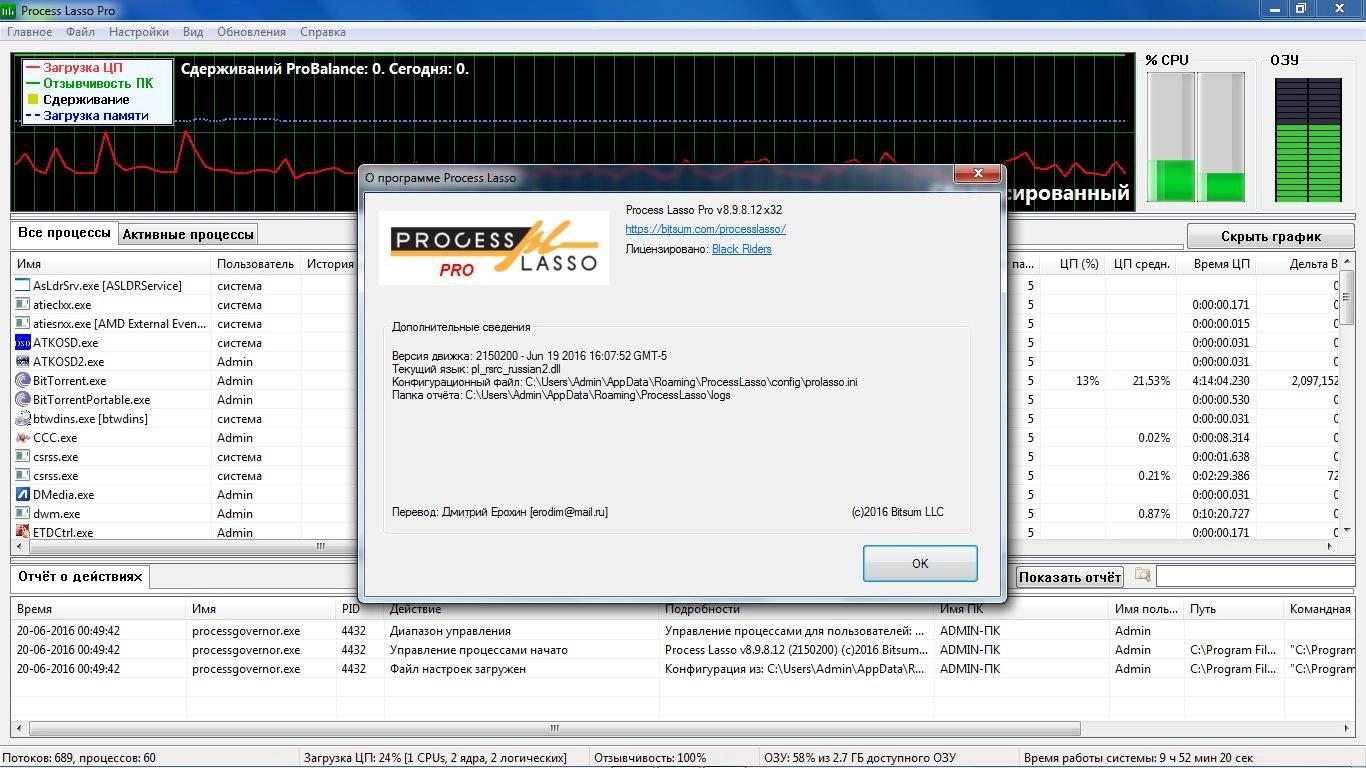This screenshot has height=768, width=1366.
Task: Click the atiesrxx.exe process icon
Action: [23, 324]
